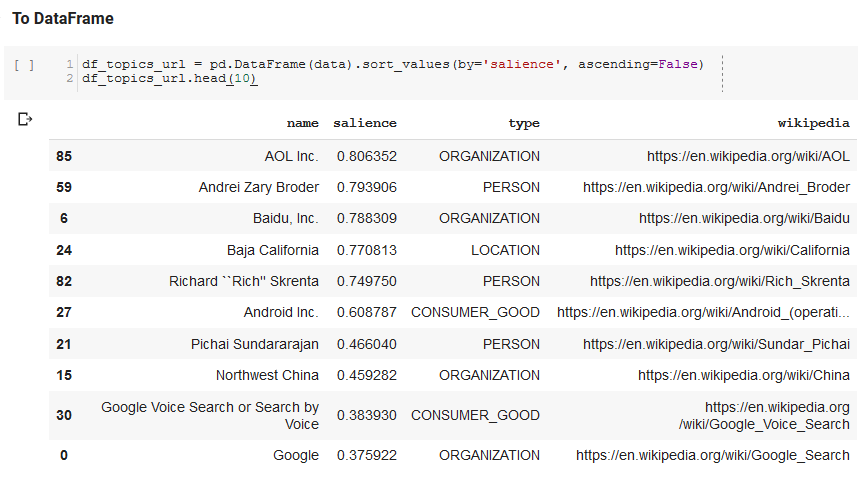This screenshot has height=484, width=866.
Task: Open the Baidu Wikipedia link
Action: tap(744, 218)
